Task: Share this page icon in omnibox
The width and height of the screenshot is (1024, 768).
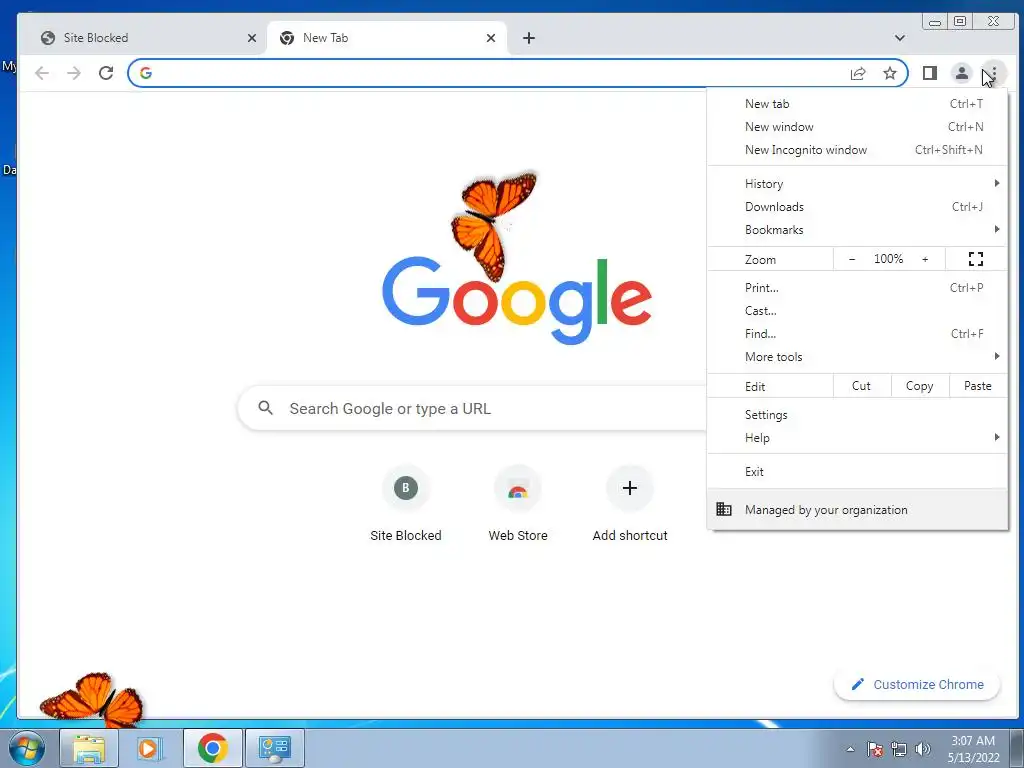Action: [858, 73]
